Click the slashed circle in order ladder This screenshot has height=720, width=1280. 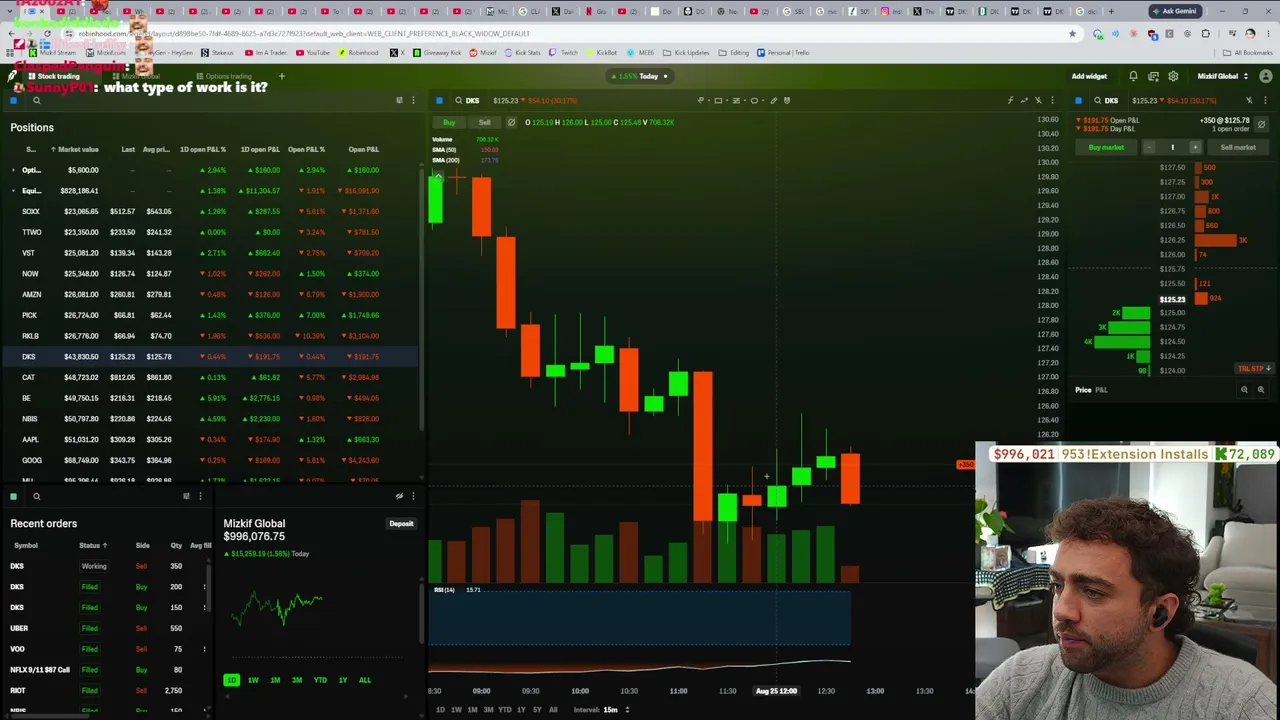pos(1261,124)
